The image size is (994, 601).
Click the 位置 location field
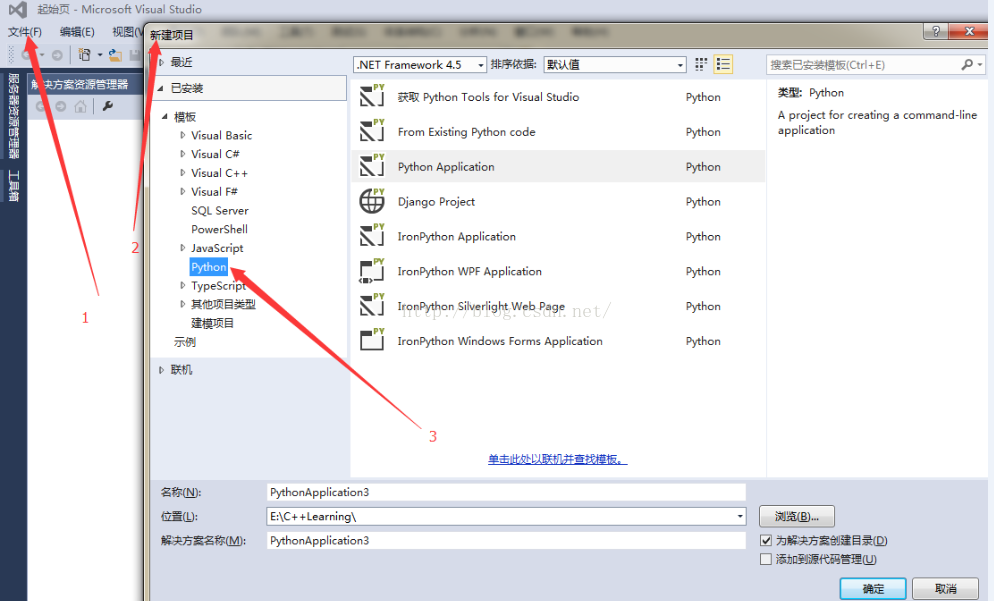tap(506, 517)
